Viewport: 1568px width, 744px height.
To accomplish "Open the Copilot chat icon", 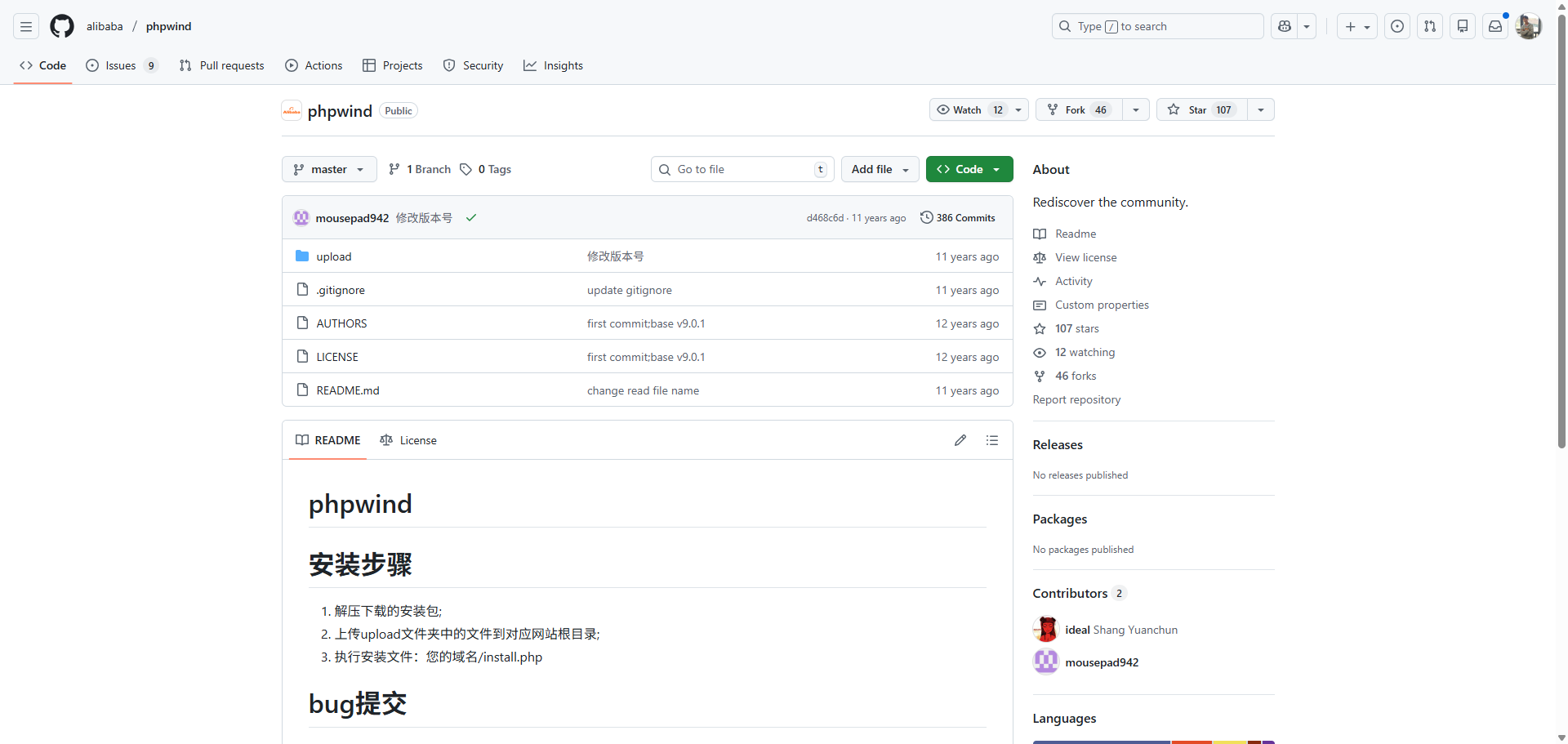I will (1285, 26).
